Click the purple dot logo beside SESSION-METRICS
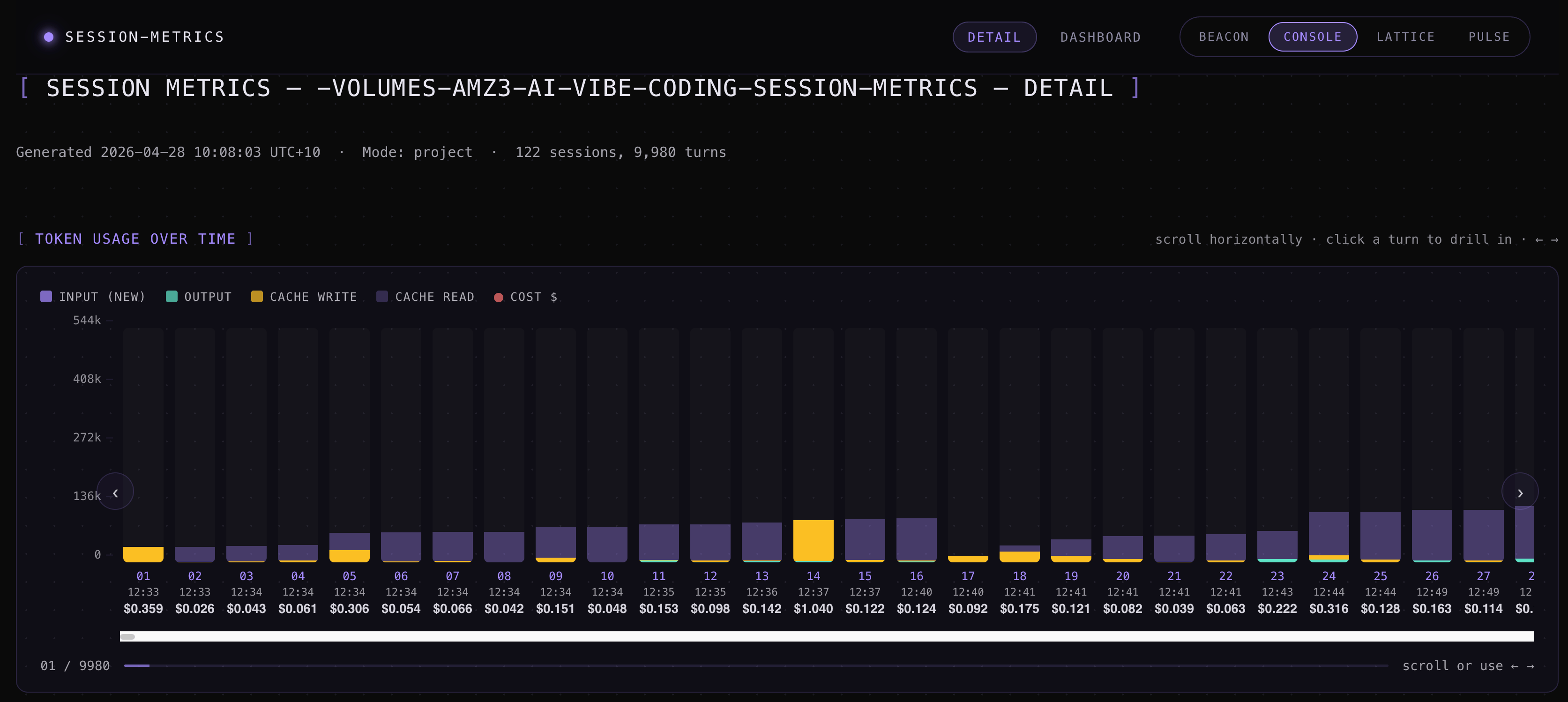Image resolution: width=1568 pixels, height=702 pixels. [49, 37]
